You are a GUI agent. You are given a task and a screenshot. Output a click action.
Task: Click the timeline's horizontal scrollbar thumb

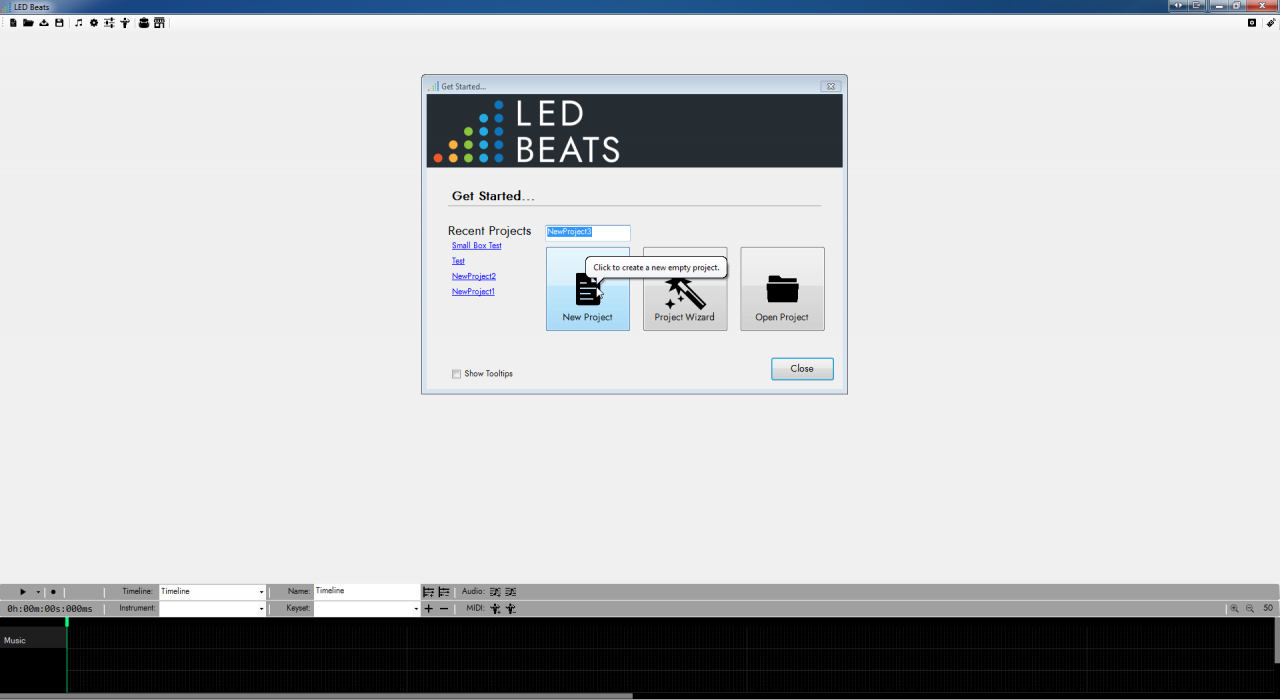pyautogui.click(x=316, y=696)
